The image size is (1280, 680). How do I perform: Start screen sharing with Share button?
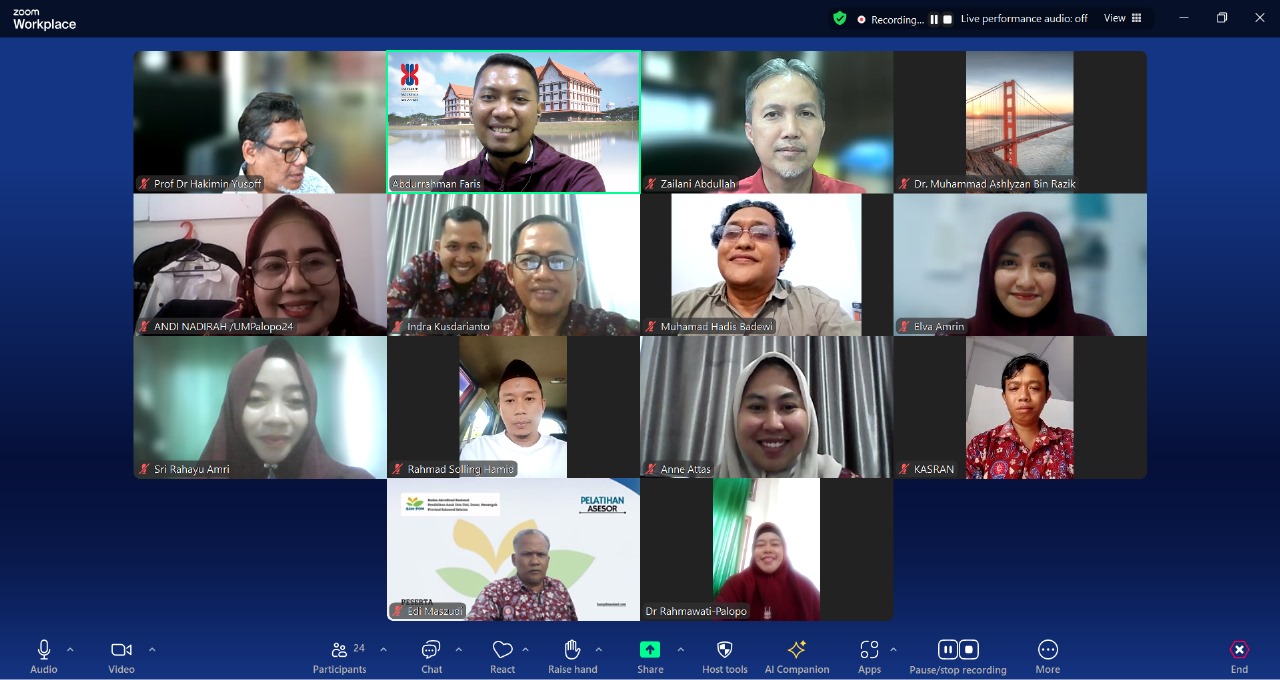click(650, 656)
